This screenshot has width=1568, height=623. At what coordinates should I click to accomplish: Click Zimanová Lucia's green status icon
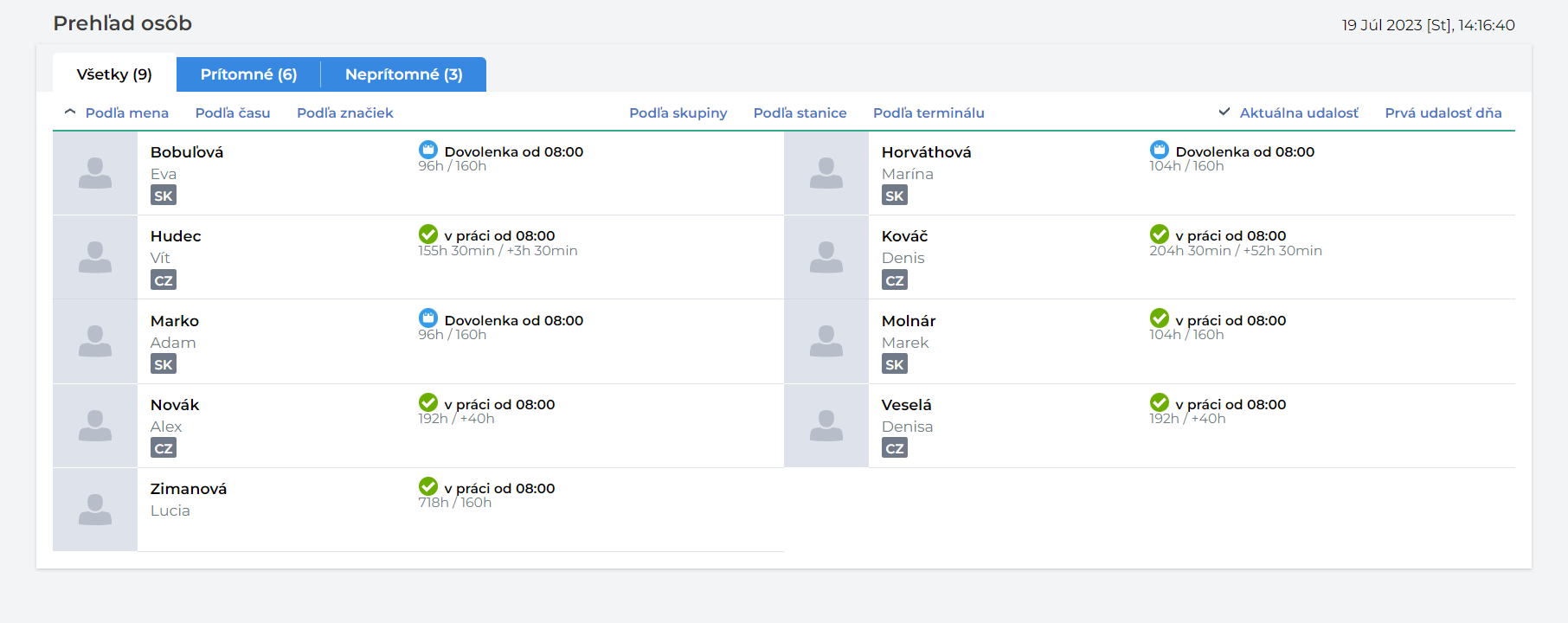click(428, 486)
